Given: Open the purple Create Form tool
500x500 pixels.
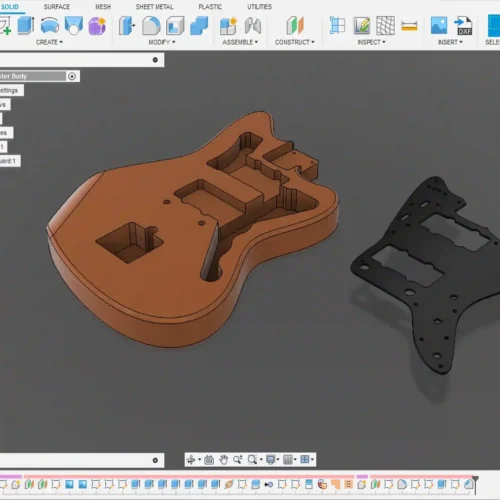Looking at the screenshot, I should 97,25.
